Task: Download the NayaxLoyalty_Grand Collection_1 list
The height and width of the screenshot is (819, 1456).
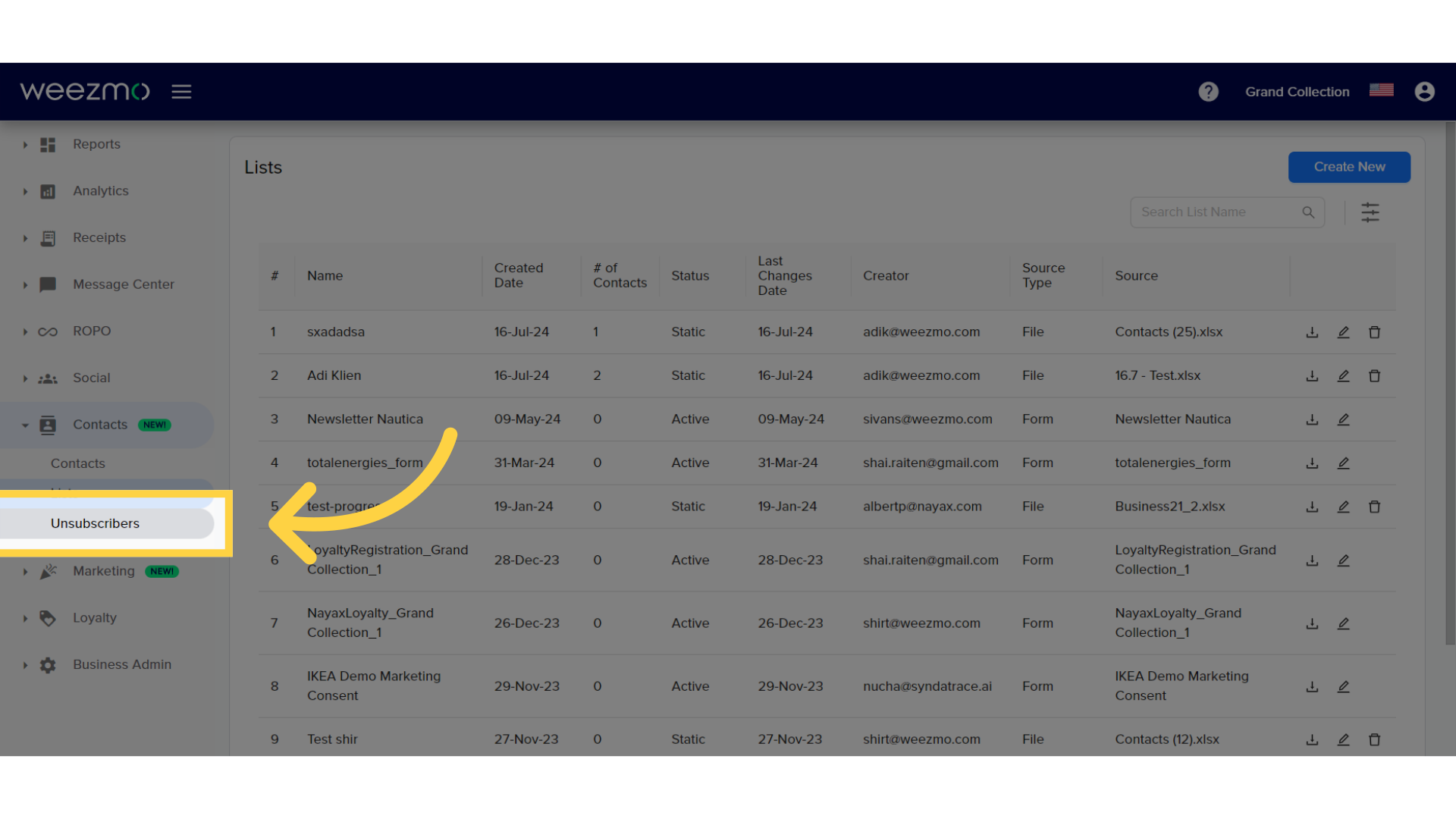Action: click(1312, 623)
